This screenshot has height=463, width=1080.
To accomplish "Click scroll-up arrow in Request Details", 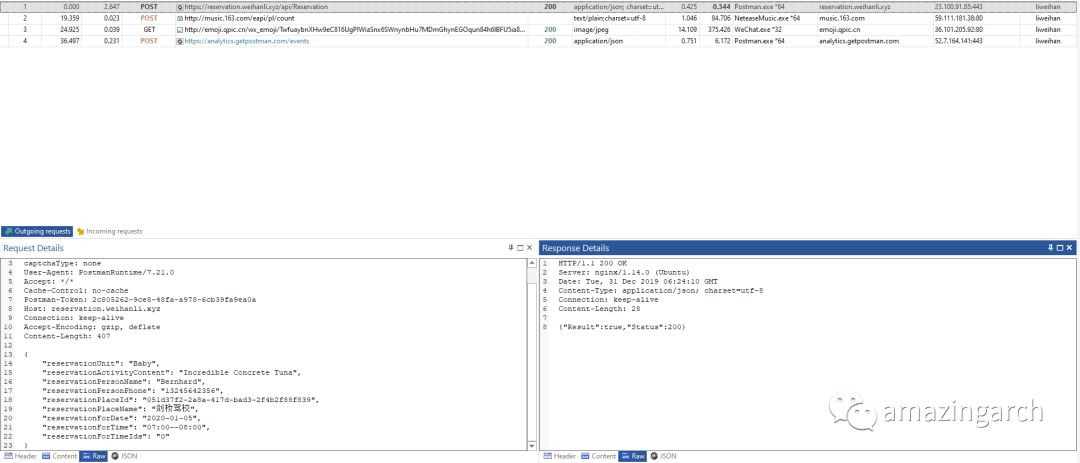I will (x=532, y=263).
